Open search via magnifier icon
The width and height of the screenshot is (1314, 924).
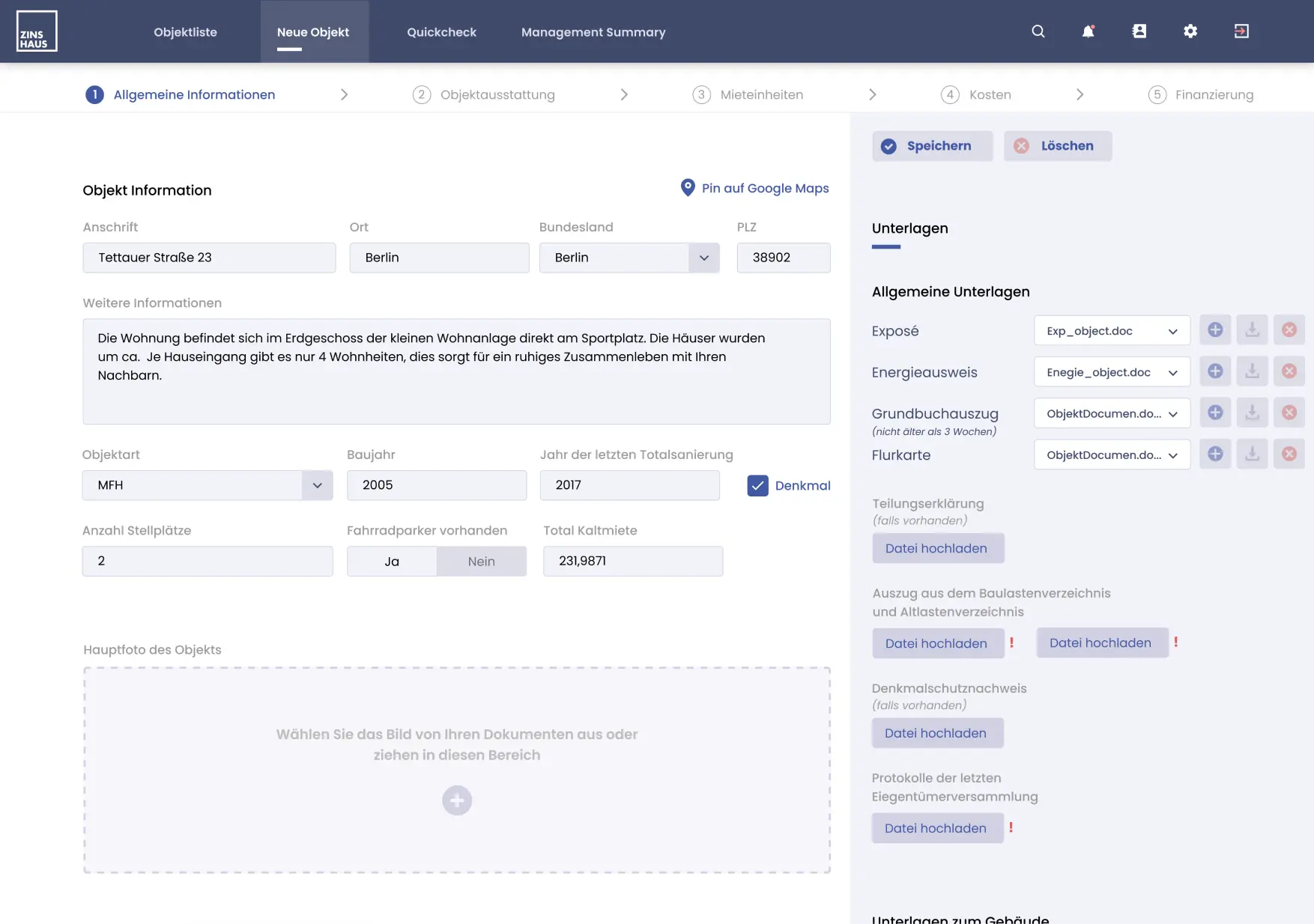(1038, 31)
